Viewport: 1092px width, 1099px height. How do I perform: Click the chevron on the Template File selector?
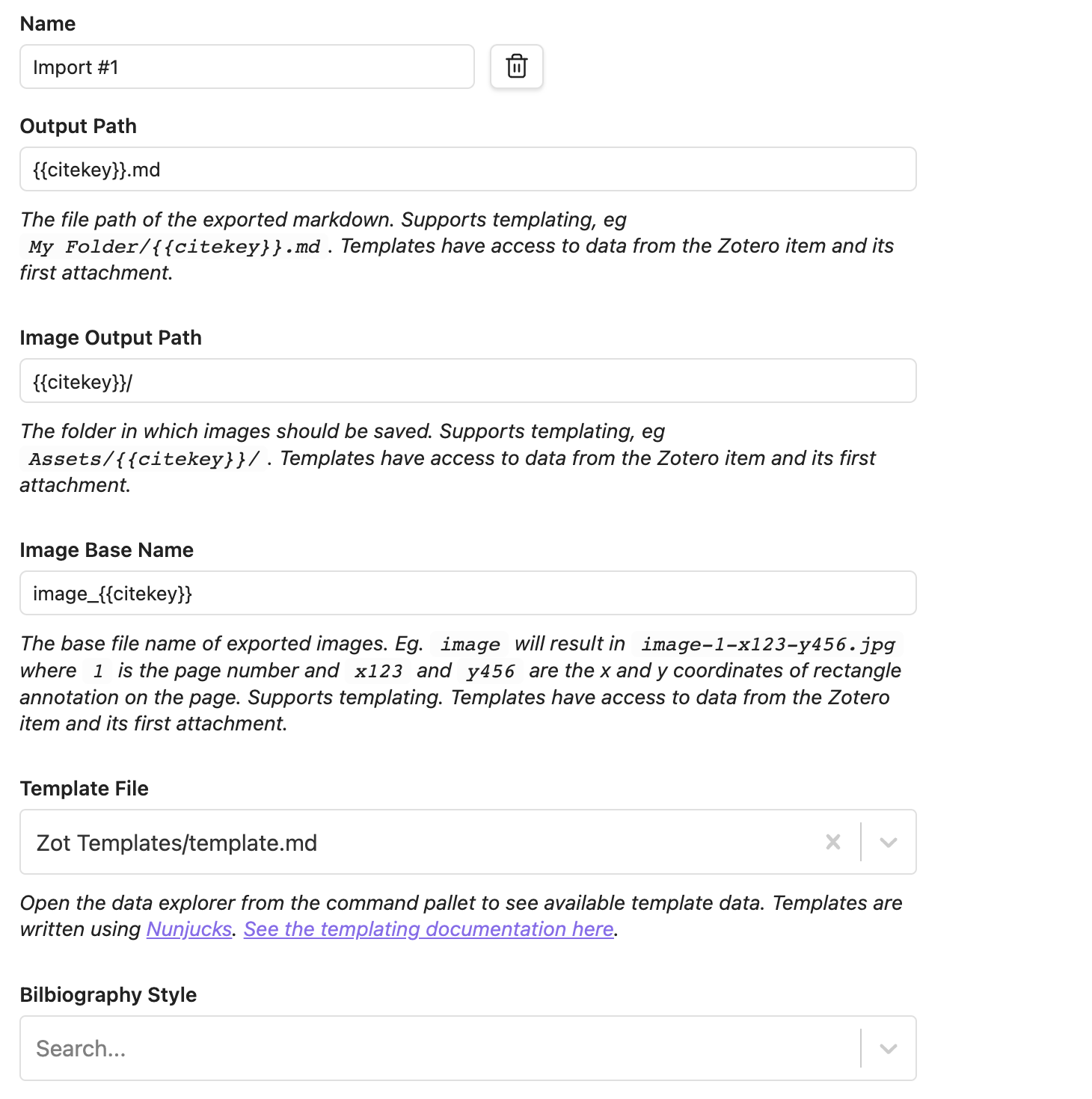pos(888,842)
